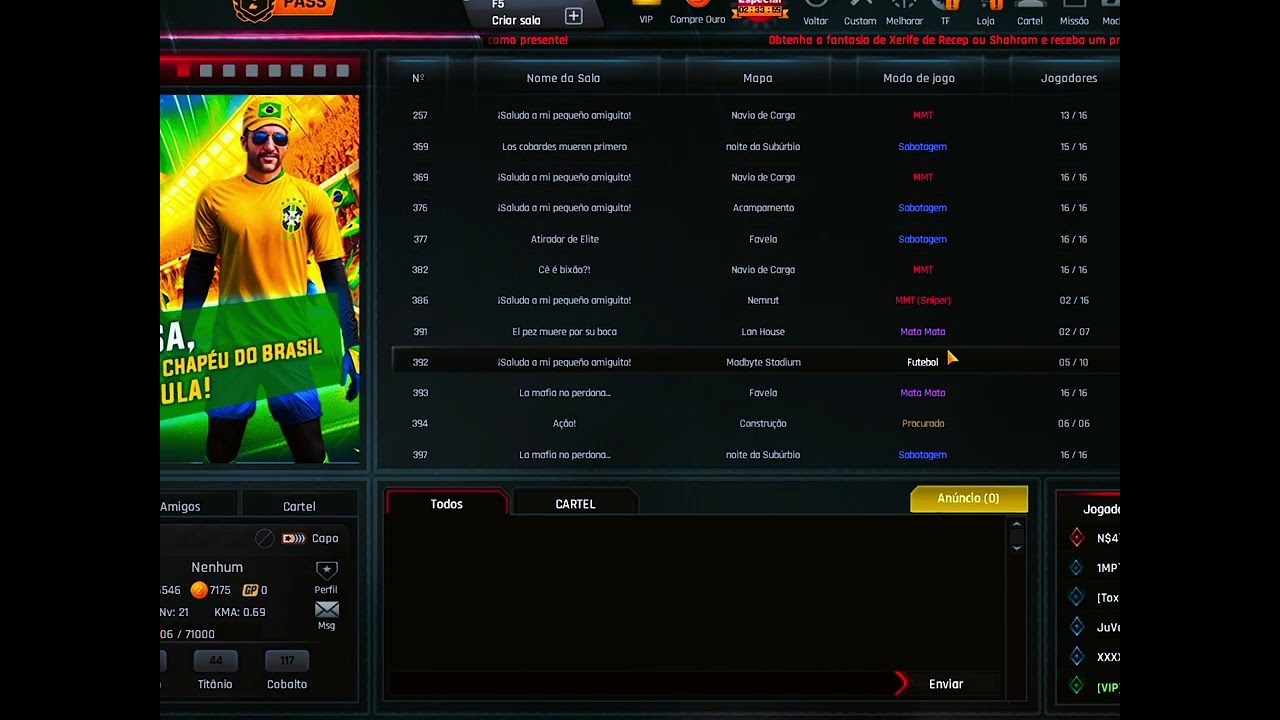Click the Especial countdown event badge

click(761, 10)
